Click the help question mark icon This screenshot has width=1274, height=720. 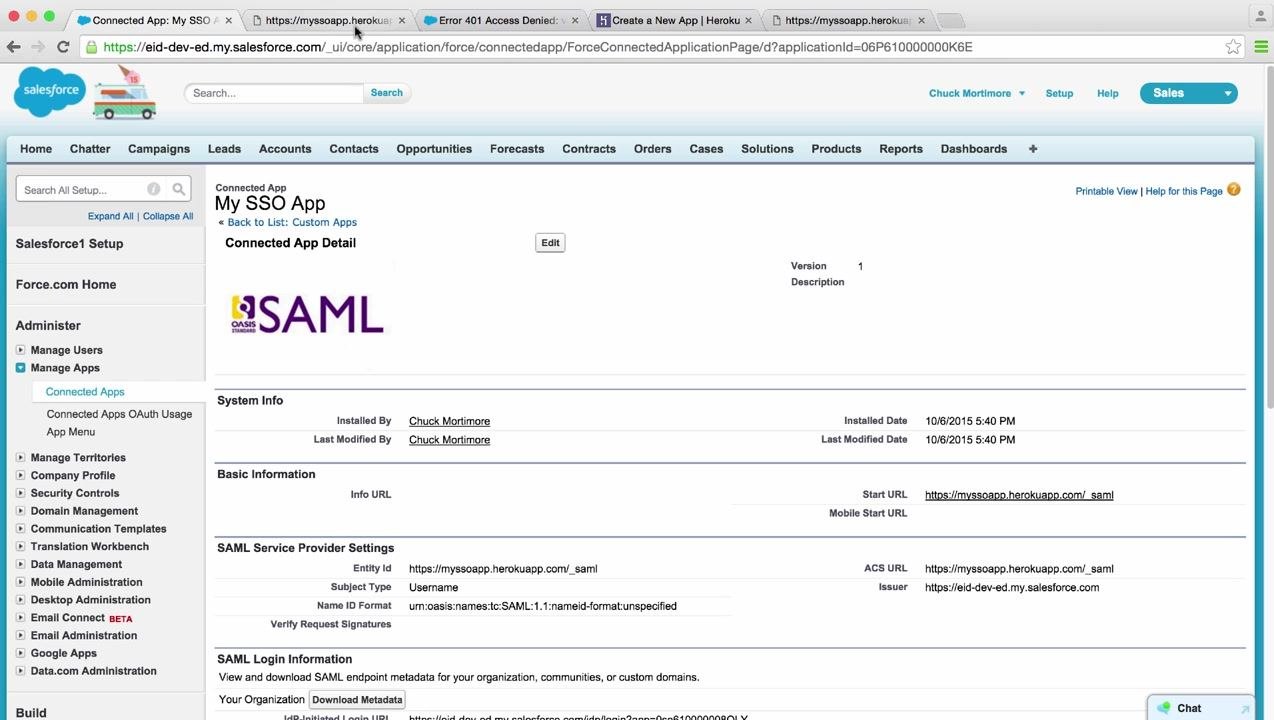coord(1233,190)
